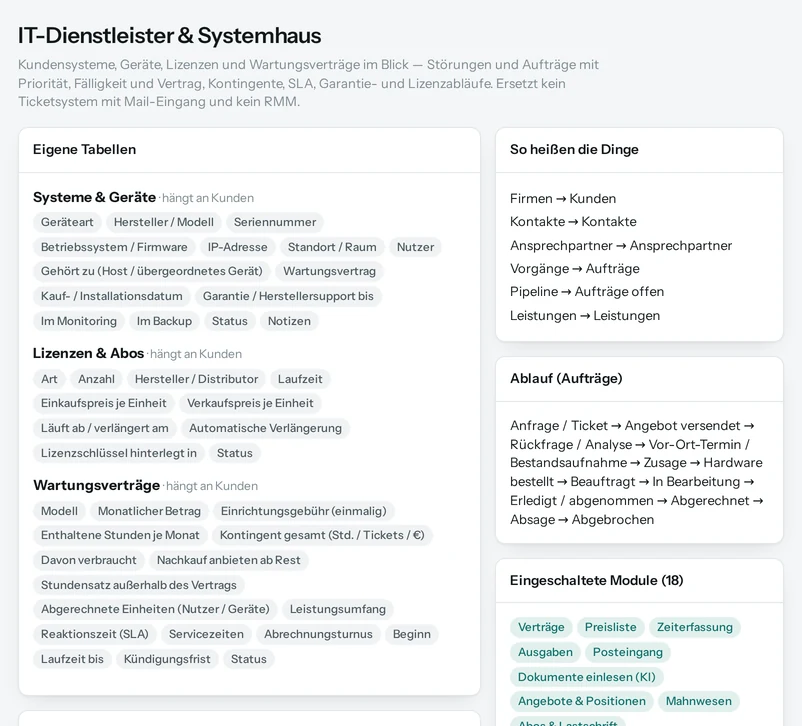802x726 pixels.
Task: Select Garantie / Herstellersupport bis chip
Action: pos(288,296)
